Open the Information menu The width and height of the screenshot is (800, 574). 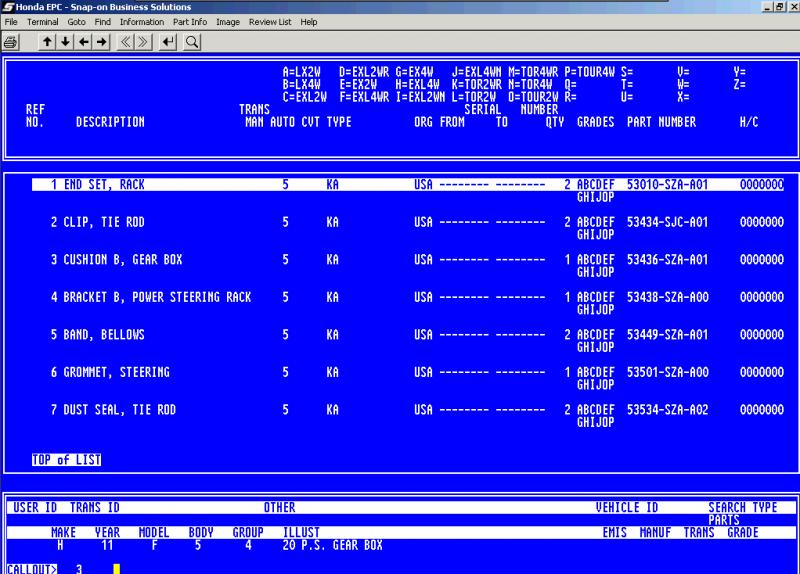[x=142, y=22]
